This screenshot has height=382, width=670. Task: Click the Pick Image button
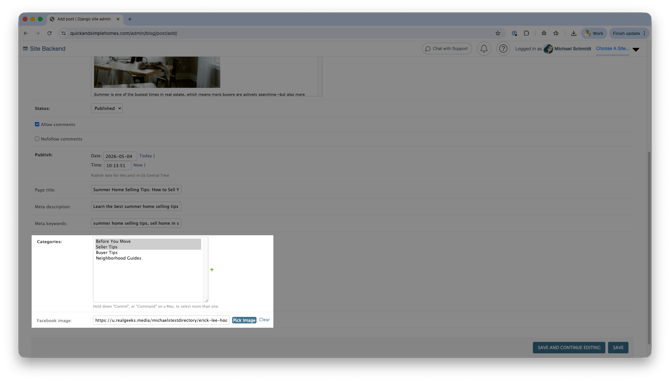[244, 320]
